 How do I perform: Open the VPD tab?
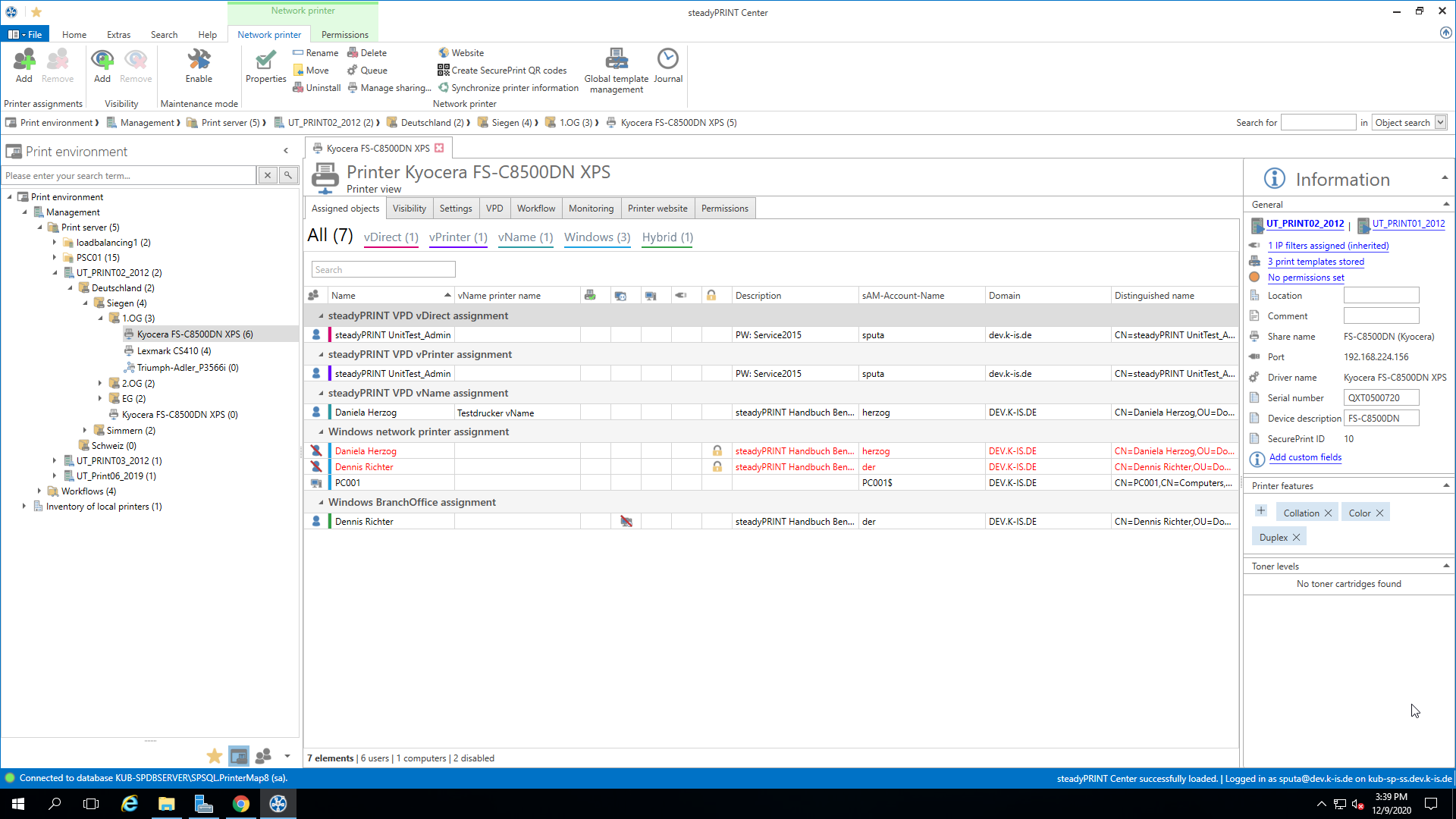pos(494,209)
